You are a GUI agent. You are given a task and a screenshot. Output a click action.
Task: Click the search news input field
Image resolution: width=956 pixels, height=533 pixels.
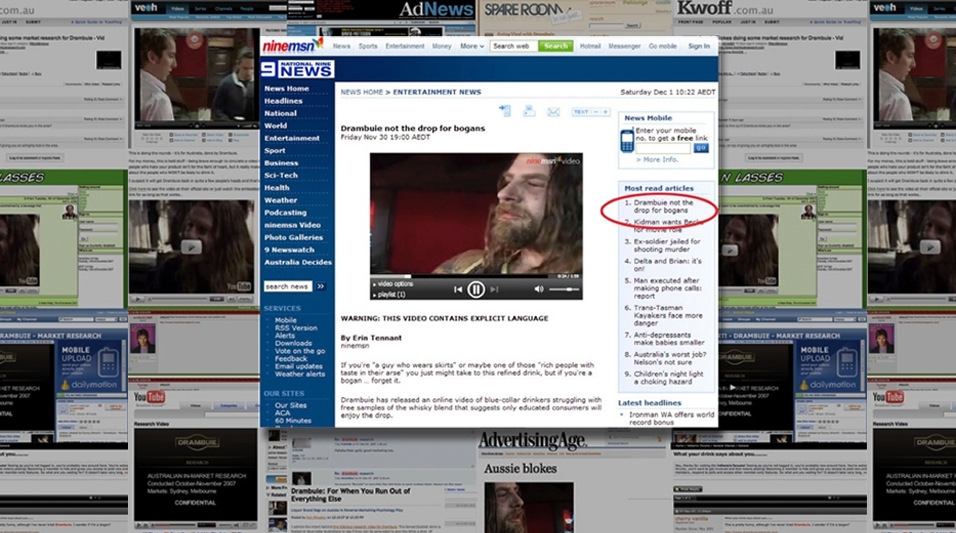[x=288, y=286]
